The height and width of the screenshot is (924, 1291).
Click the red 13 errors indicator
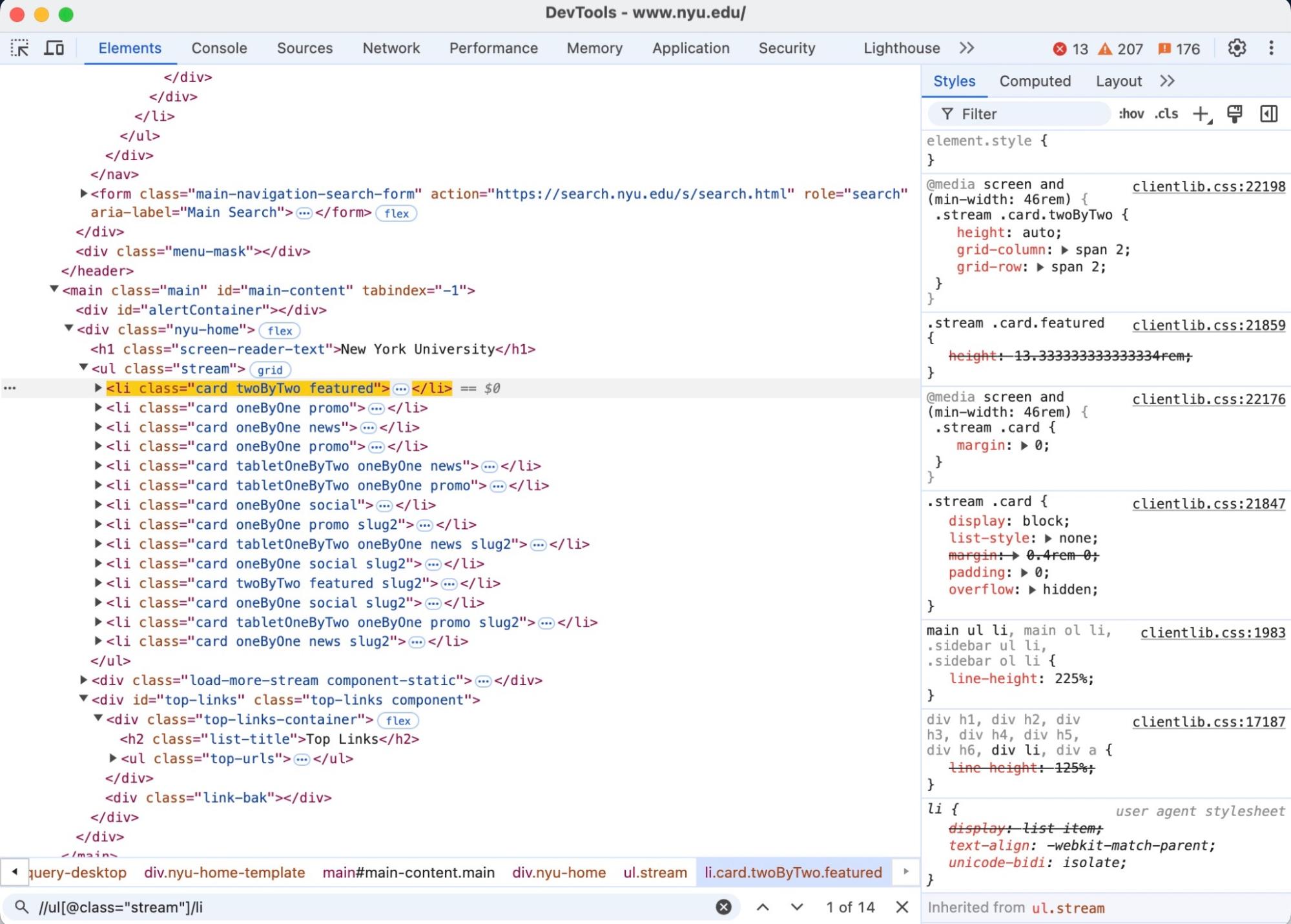(x=1069, y=48)
